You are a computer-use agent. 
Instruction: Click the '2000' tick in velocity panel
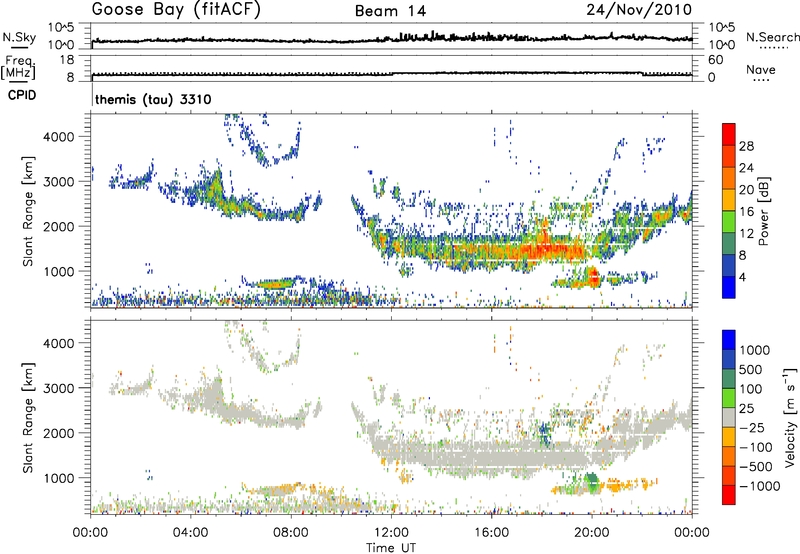pyautogui.click(x=59, y=433)
